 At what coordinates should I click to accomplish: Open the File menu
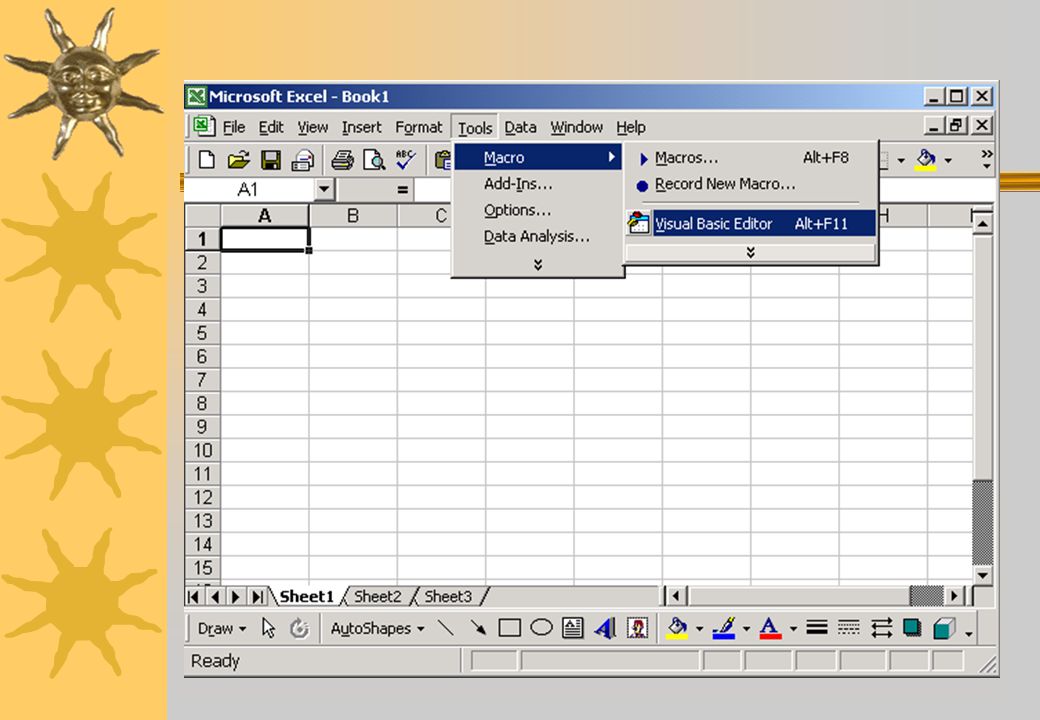coord(233,127)
